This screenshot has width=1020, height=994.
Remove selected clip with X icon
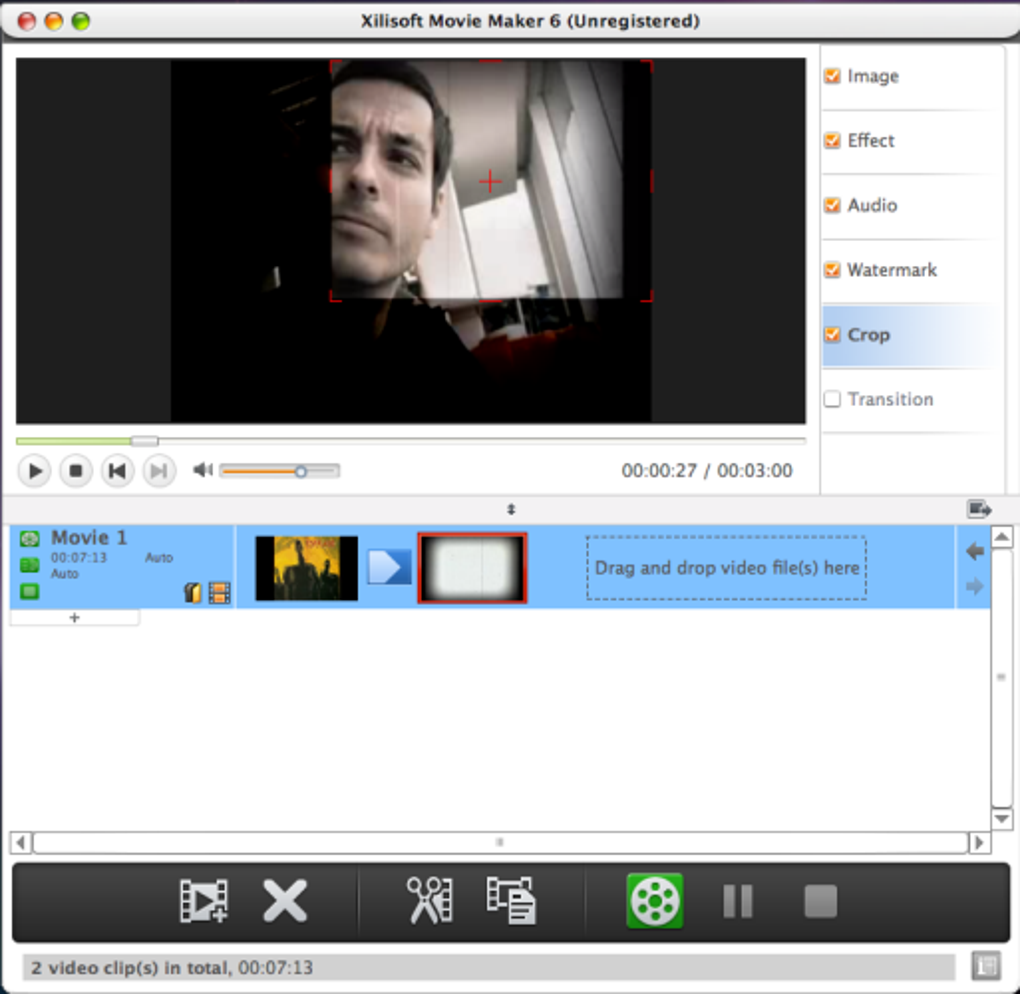(285, 901)
